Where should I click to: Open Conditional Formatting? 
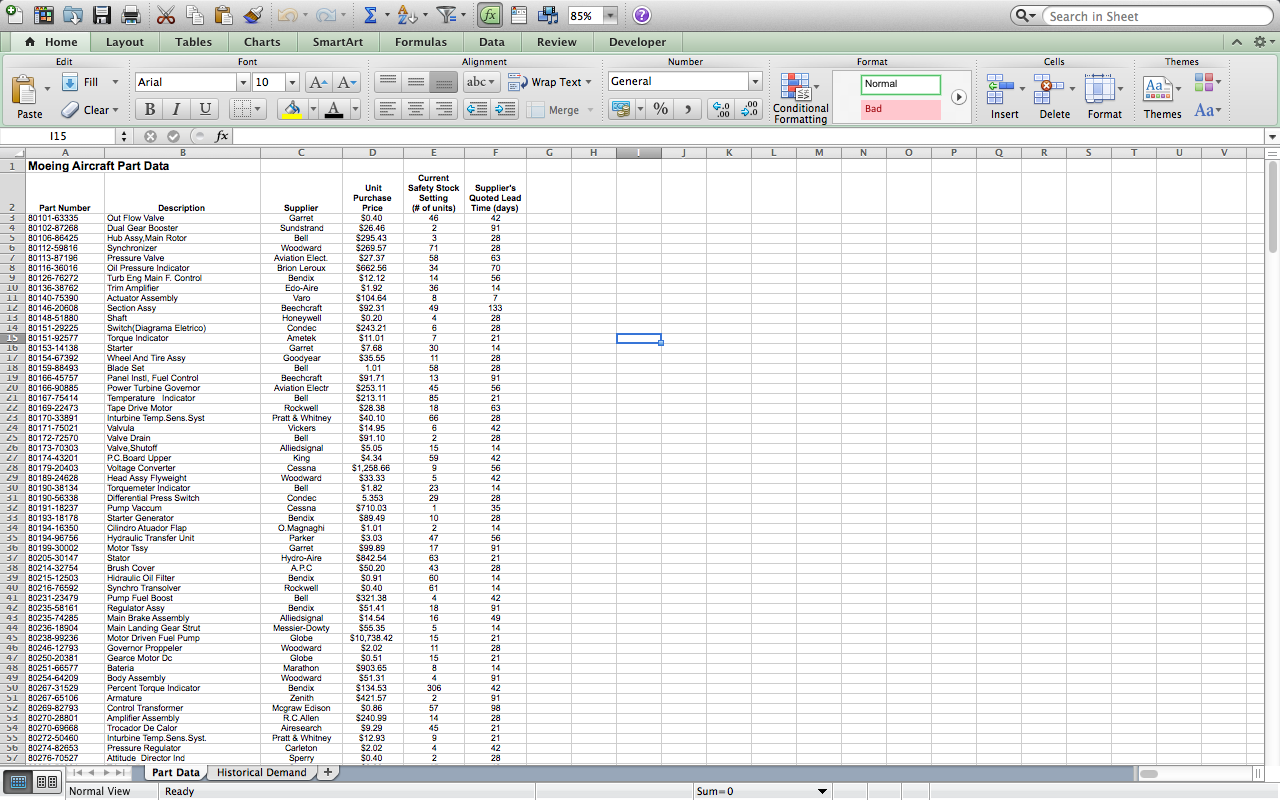[800, 98]
